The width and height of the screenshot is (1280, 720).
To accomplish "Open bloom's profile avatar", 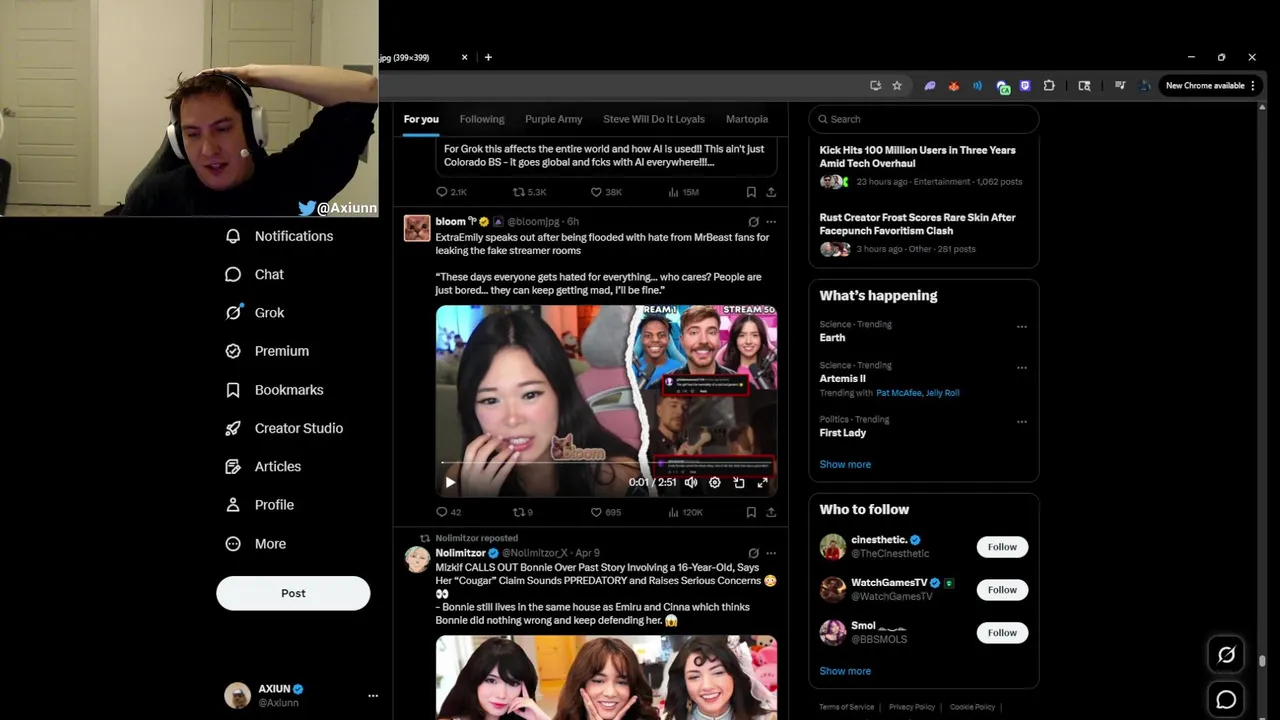I will click(417, 228).
